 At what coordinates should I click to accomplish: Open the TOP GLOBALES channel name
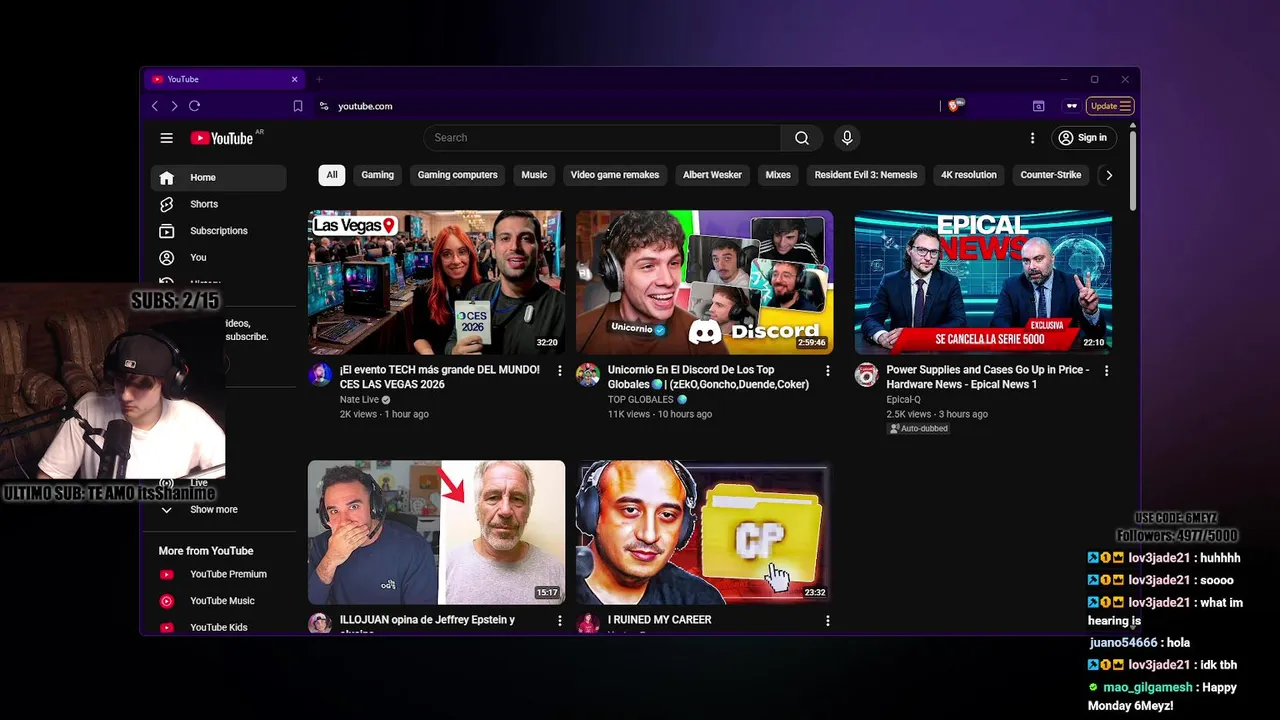click(641, 400)
